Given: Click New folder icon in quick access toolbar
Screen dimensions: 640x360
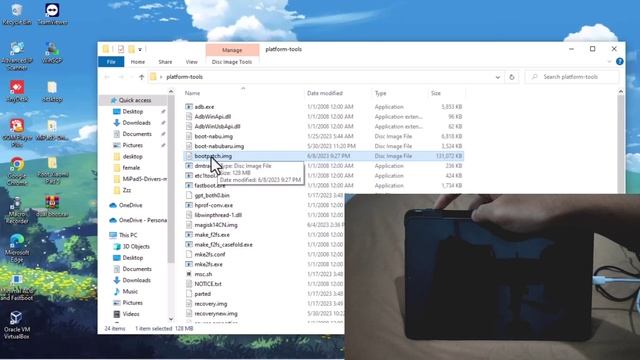Looking at the screenshot, I should [x=131, y=49].
